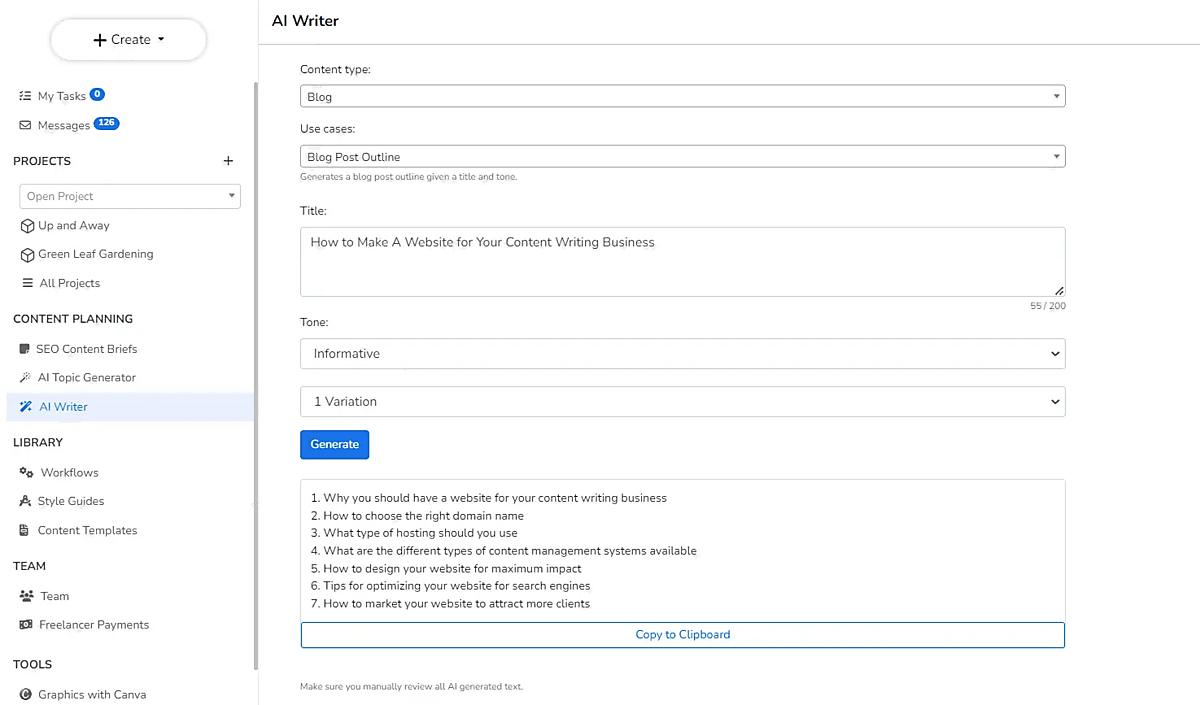This screenshot has height=705, width=1200.
Task: Open SEO Content Briefs in sidebar
Action: pyautogui.click(x=86, y=349)
